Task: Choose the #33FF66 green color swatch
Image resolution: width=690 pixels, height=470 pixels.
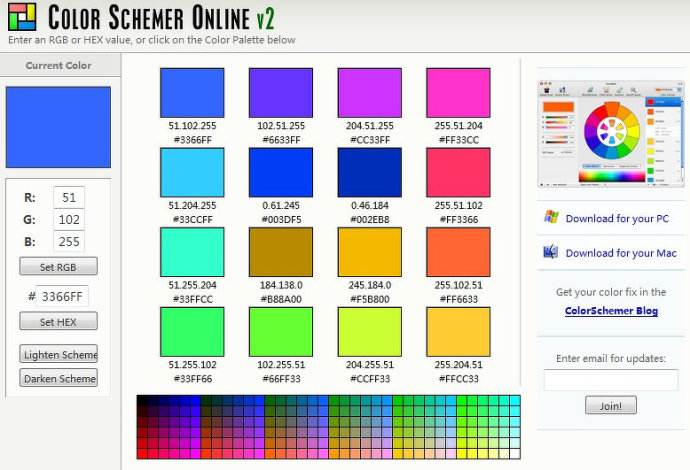Action: coord(191,332)
